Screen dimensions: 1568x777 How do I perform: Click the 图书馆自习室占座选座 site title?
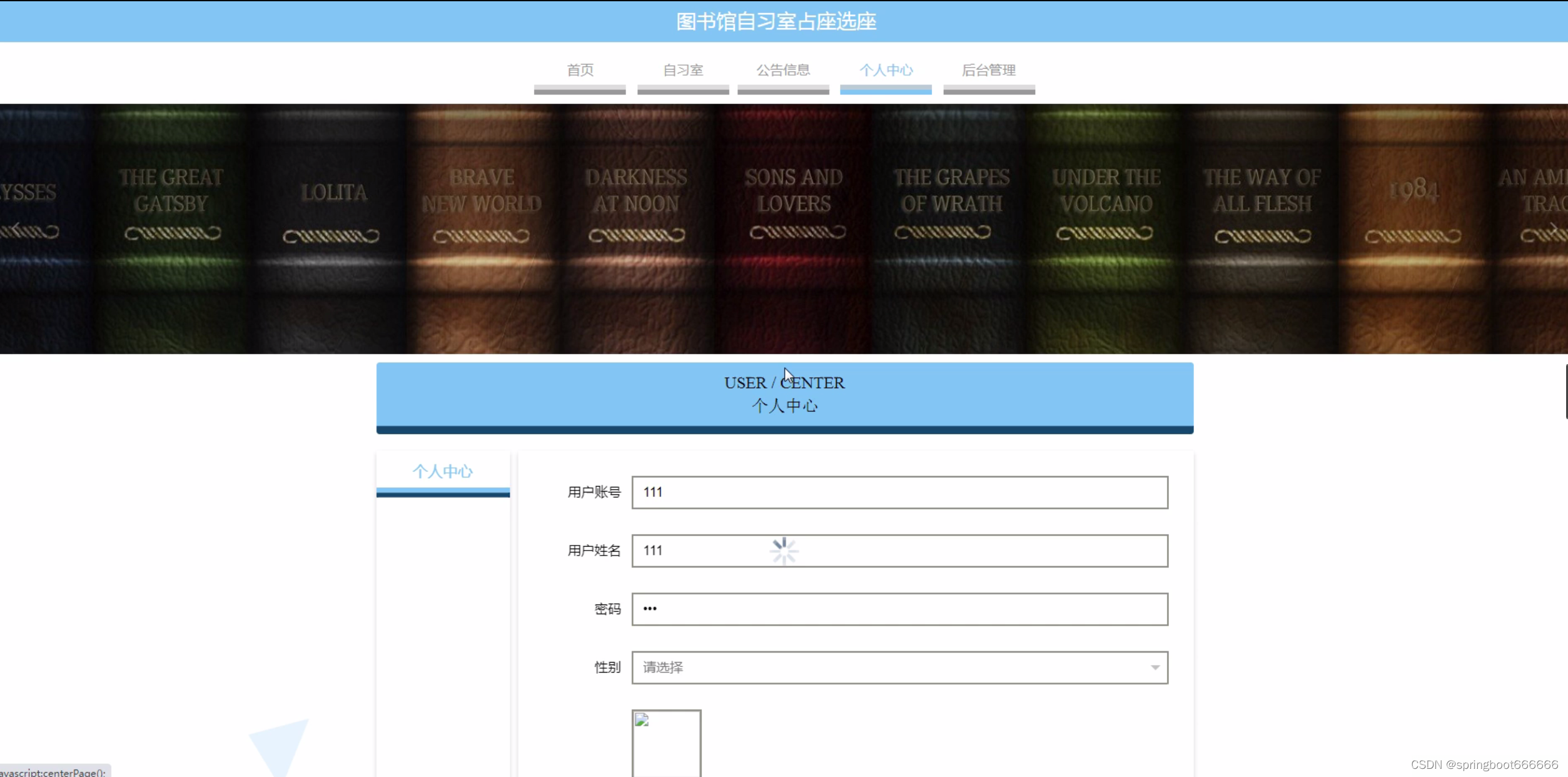pos(776,22)
